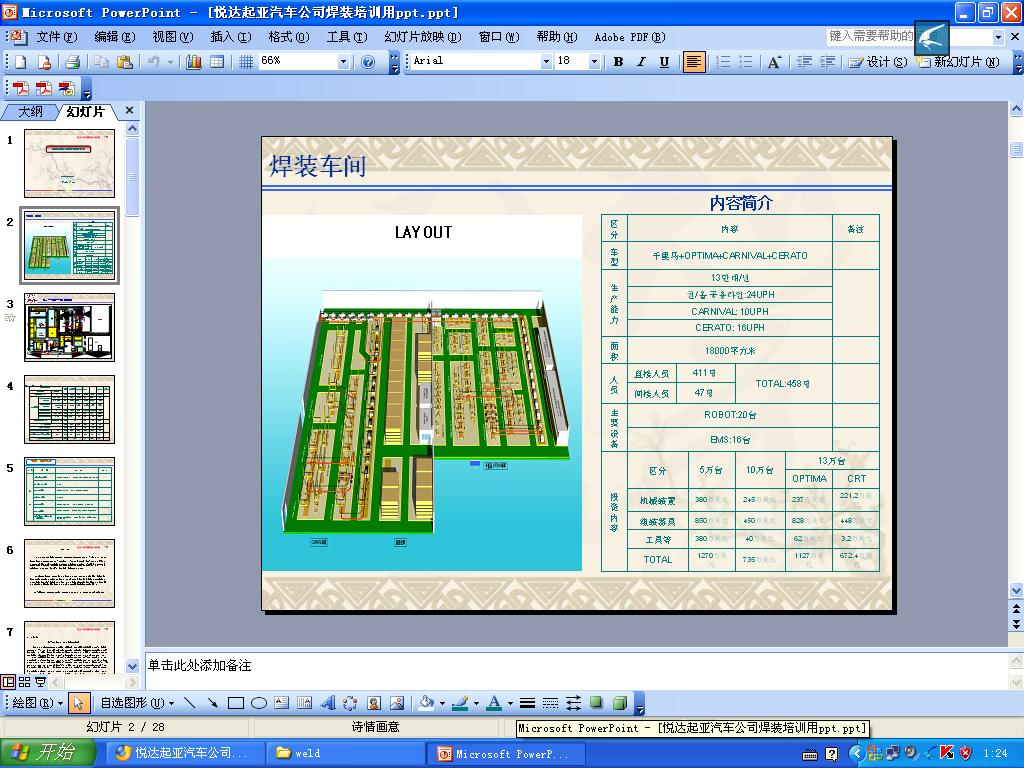Select the Arrow drawing tool

[x=212, y=703]
